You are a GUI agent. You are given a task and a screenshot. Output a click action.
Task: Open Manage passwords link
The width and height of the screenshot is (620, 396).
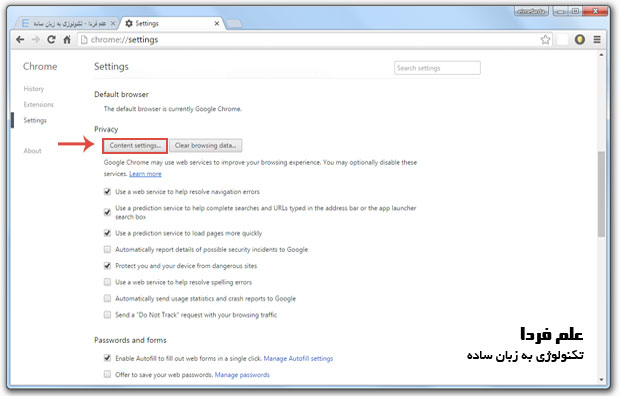(x=242, y=375)
